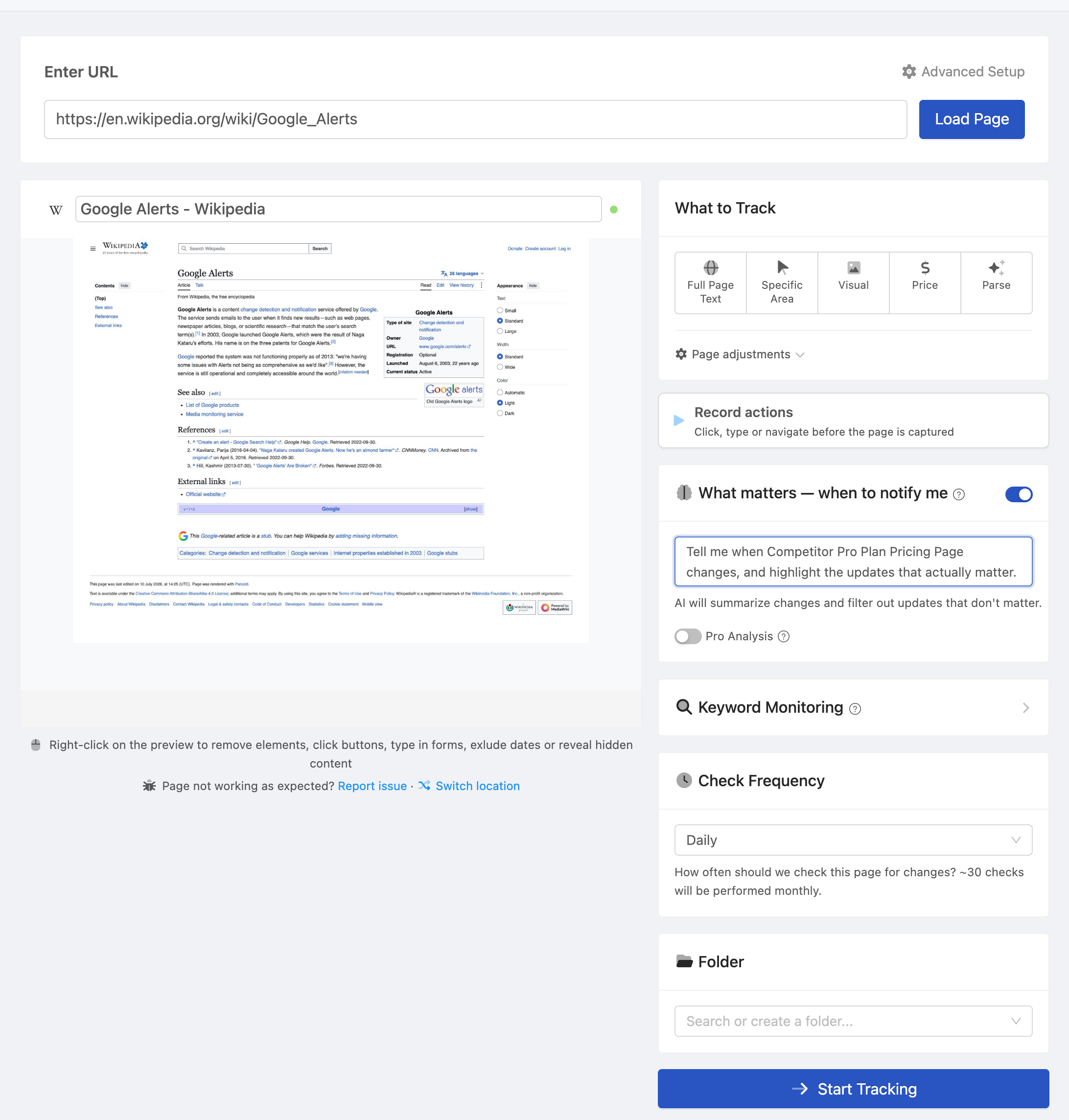Open the Daily frequency dropdown

pos(853,840)
